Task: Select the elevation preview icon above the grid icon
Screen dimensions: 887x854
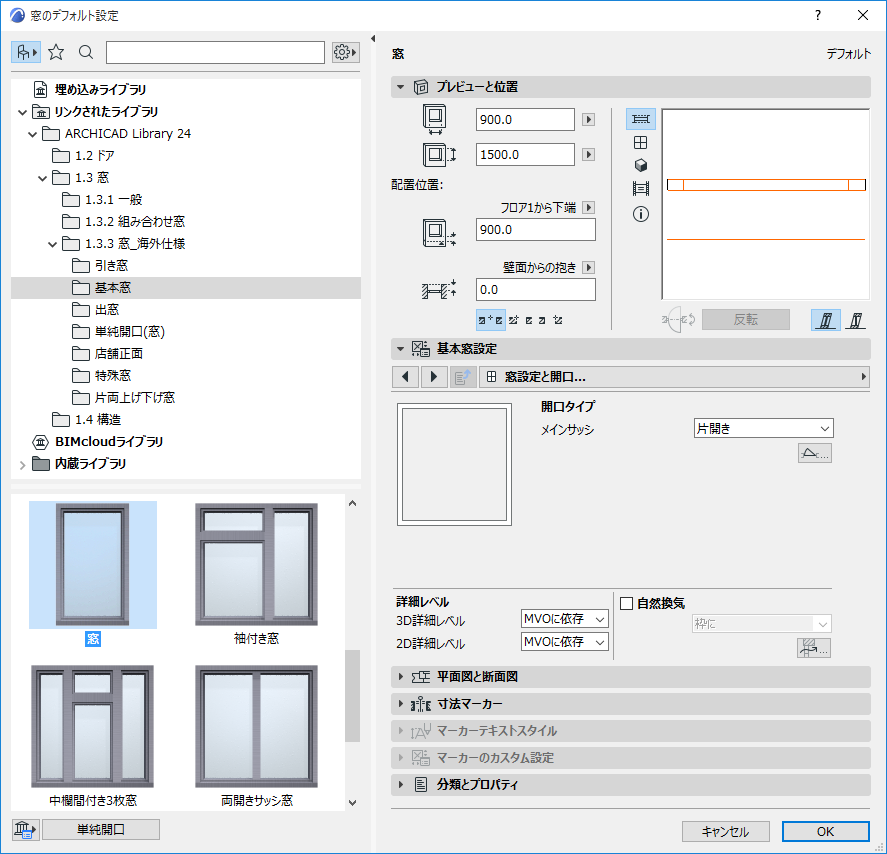Action: click(x=640, y=119)
